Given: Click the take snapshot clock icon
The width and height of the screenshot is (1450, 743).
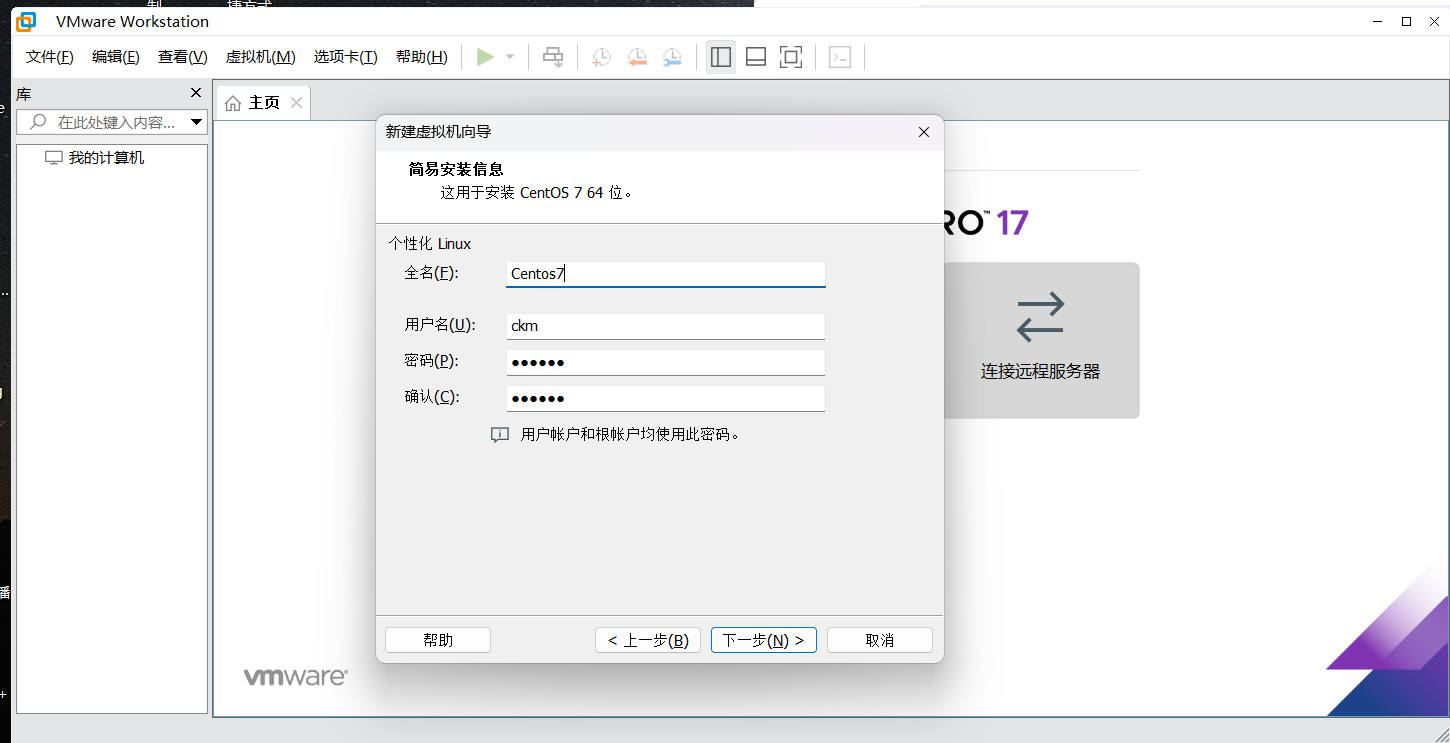Looking at the screenshot, I should tap(601, 57).
